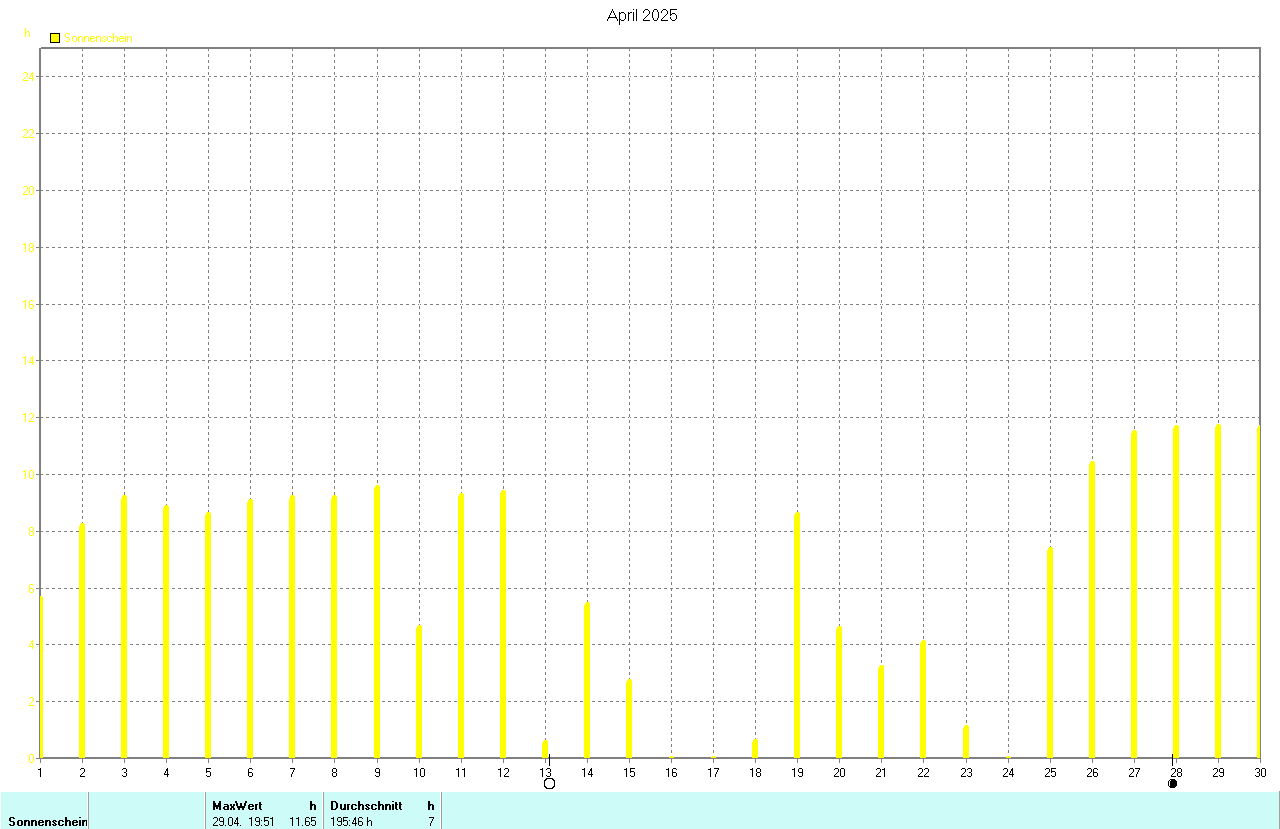Click the full moon symbol below day 13
This screenshot has width=1280, height=829.
549,784
